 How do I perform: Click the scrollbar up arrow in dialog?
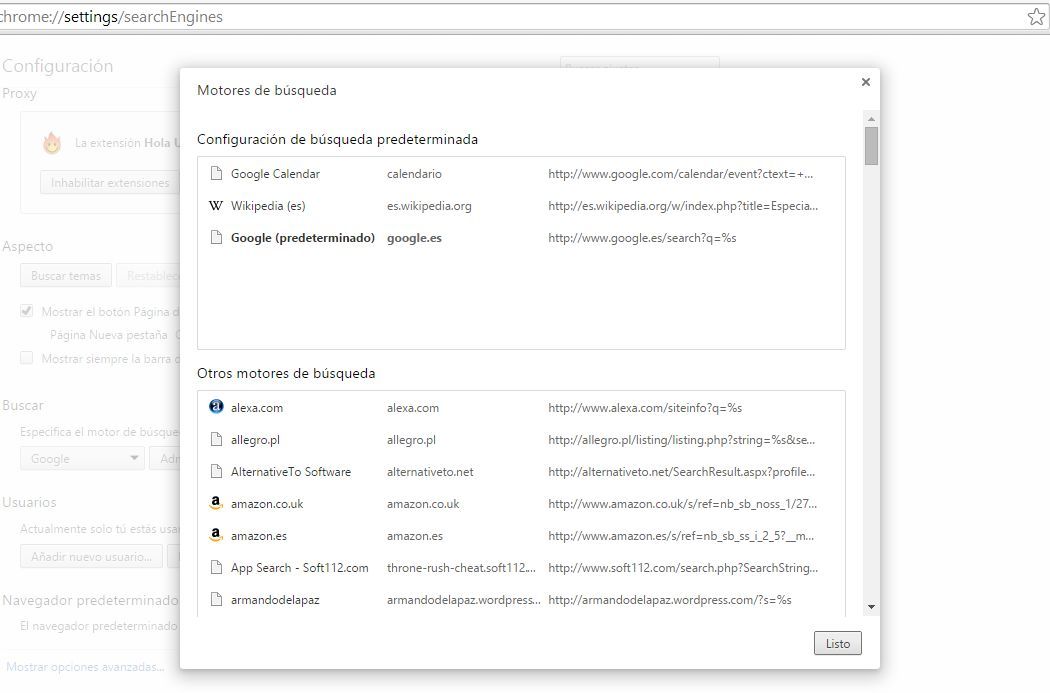(x=871, y=119)
